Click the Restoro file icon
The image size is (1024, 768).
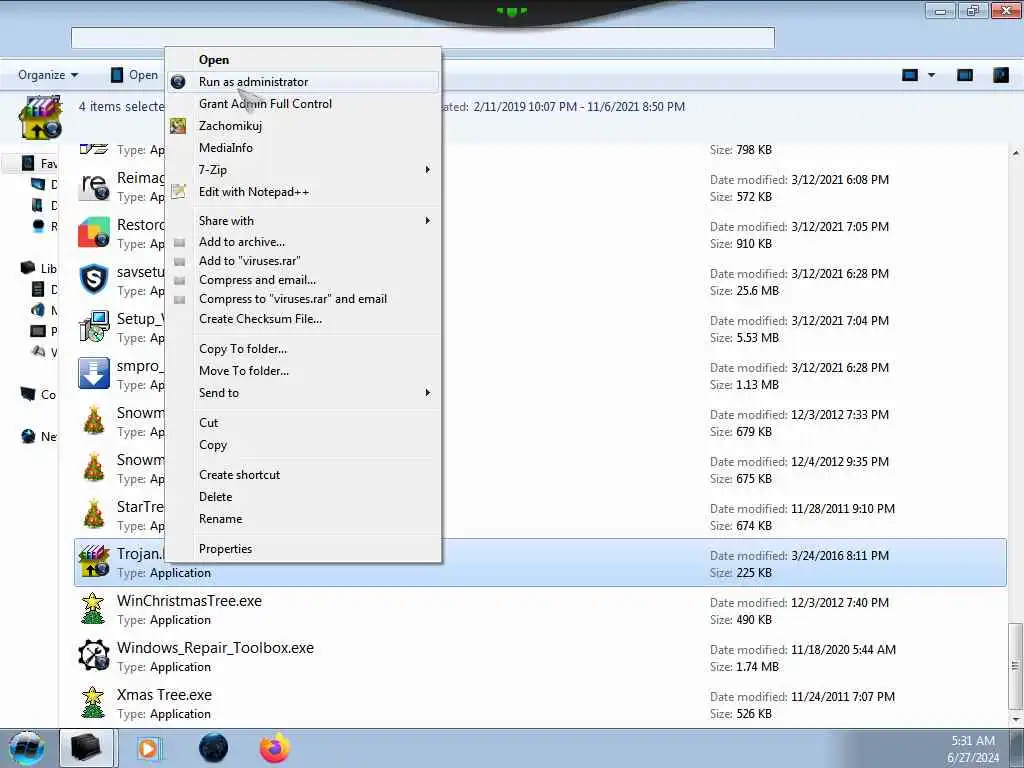click(x=94, y=233)
